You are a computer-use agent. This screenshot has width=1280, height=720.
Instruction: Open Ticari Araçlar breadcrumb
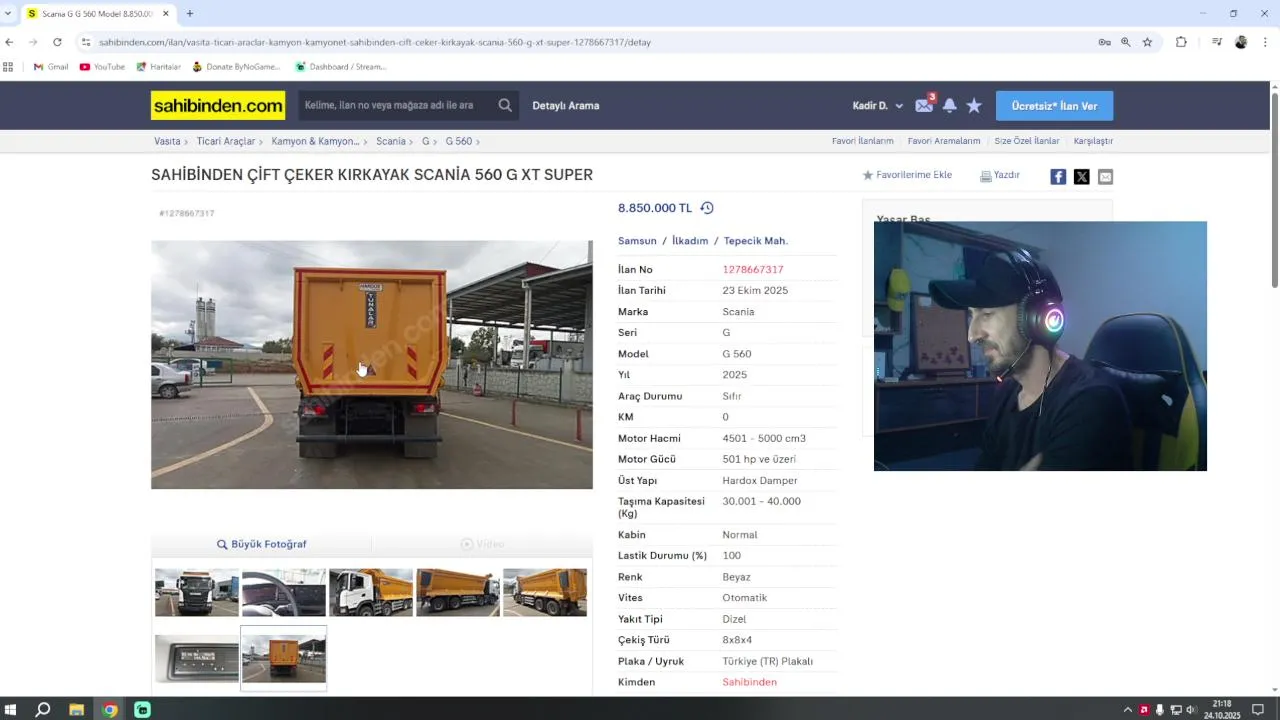pos(226,141)
